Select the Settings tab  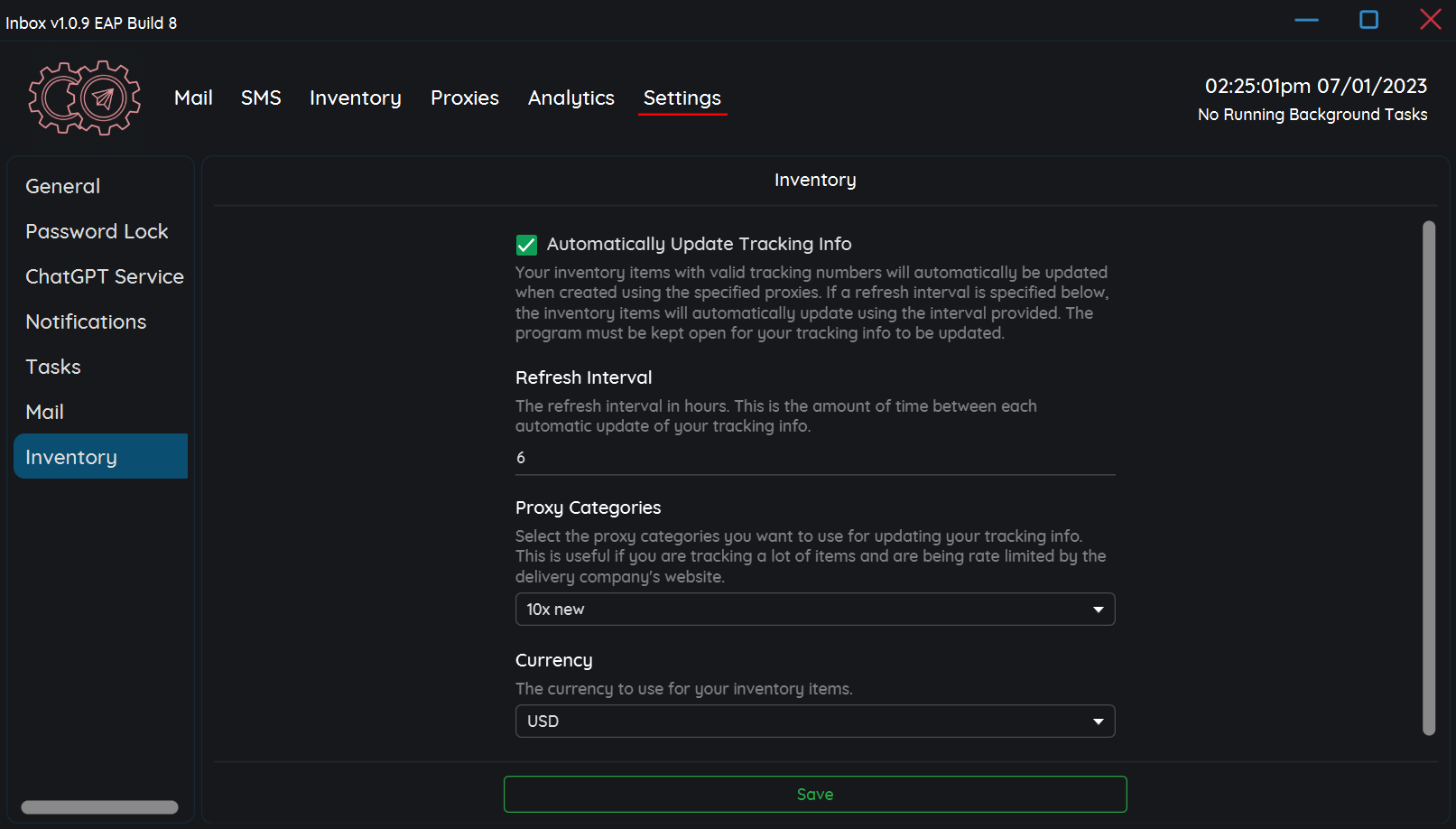[x=682, y=98]
